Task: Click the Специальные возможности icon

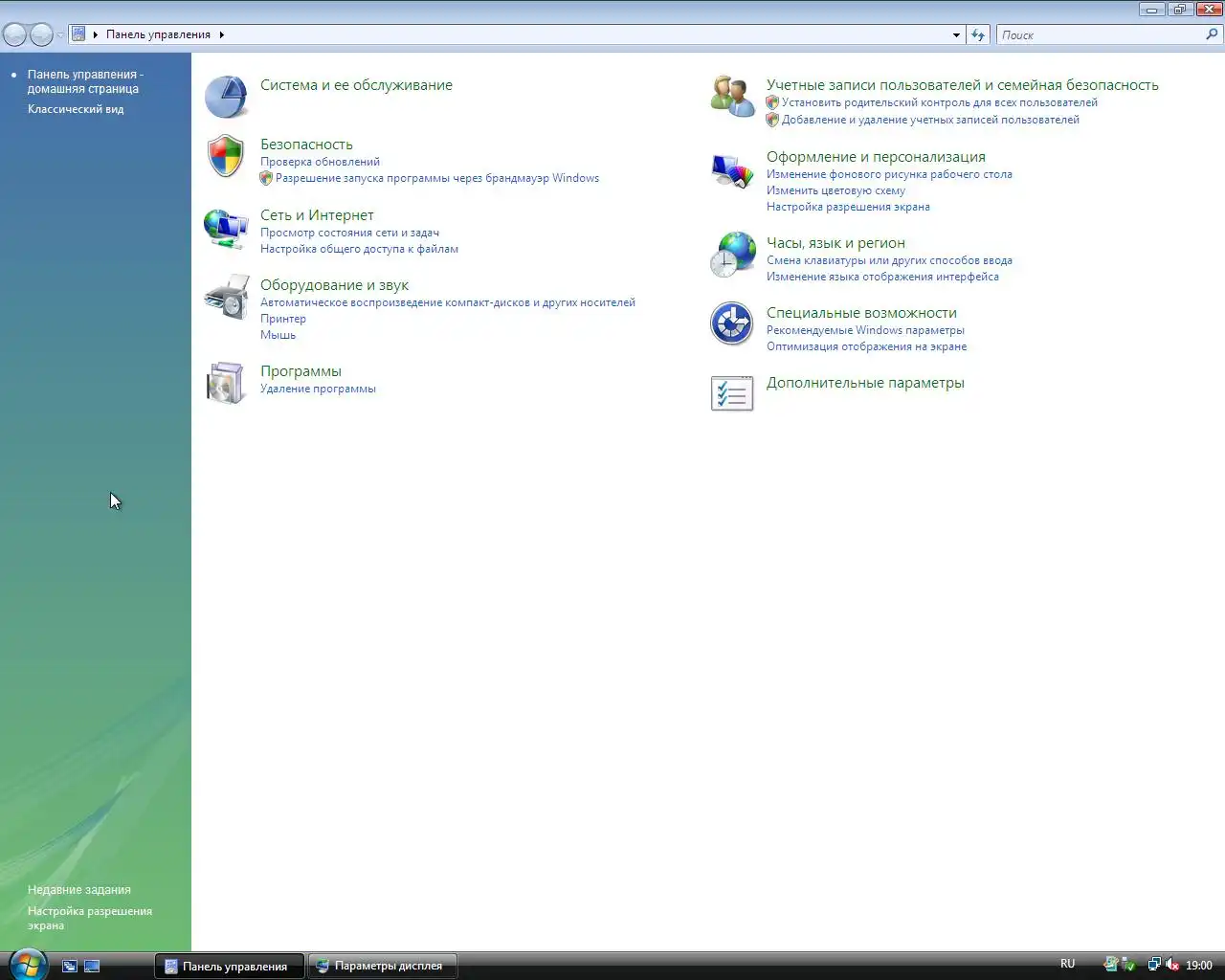Action: click(732, 323)
